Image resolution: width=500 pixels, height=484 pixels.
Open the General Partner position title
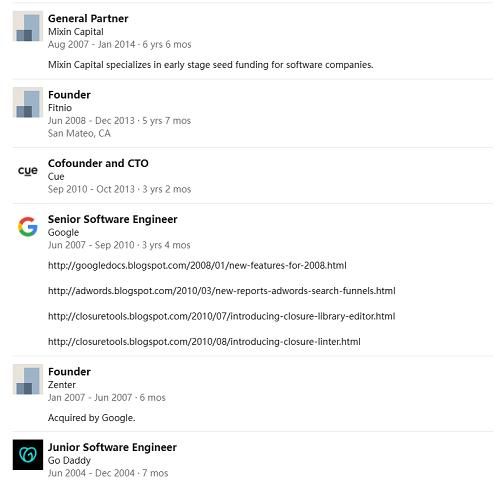tap(88, 19)
